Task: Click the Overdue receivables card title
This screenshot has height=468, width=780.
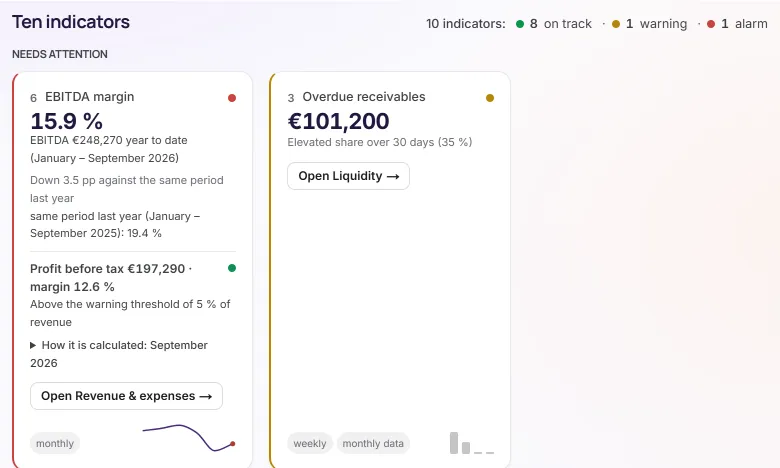Action: [364, 97]
